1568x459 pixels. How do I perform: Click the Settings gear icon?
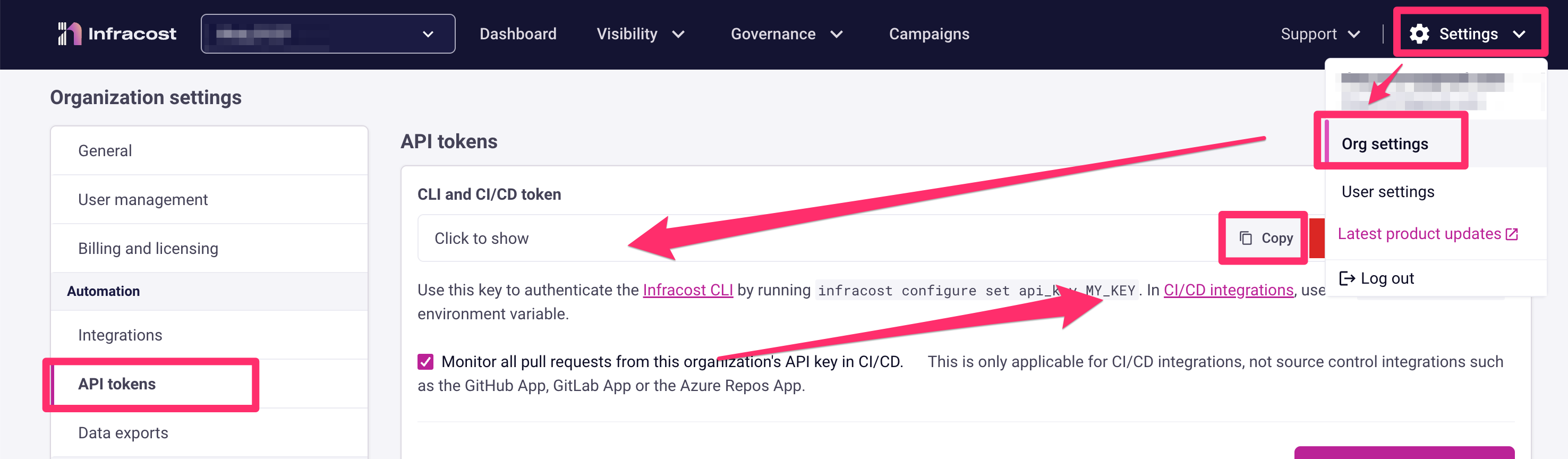coord(1419,34)
